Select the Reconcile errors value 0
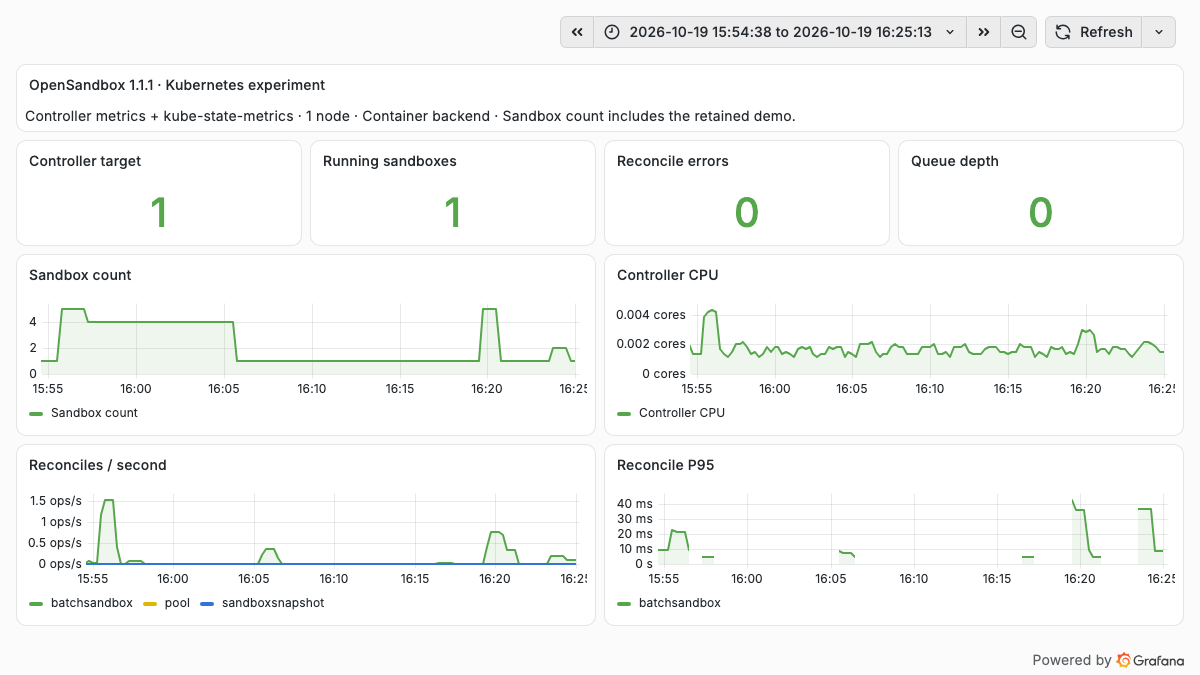Viewport: 1200px width, 675px height. (747, 213)
